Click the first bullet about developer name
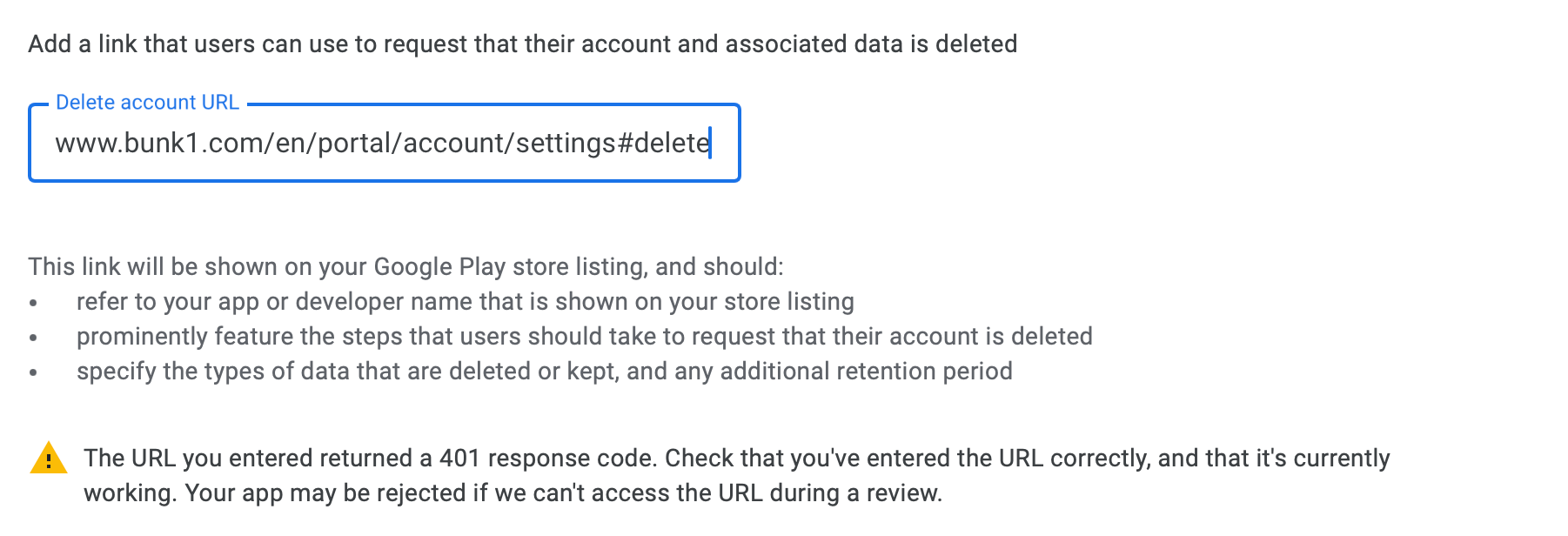 [466, 302]
